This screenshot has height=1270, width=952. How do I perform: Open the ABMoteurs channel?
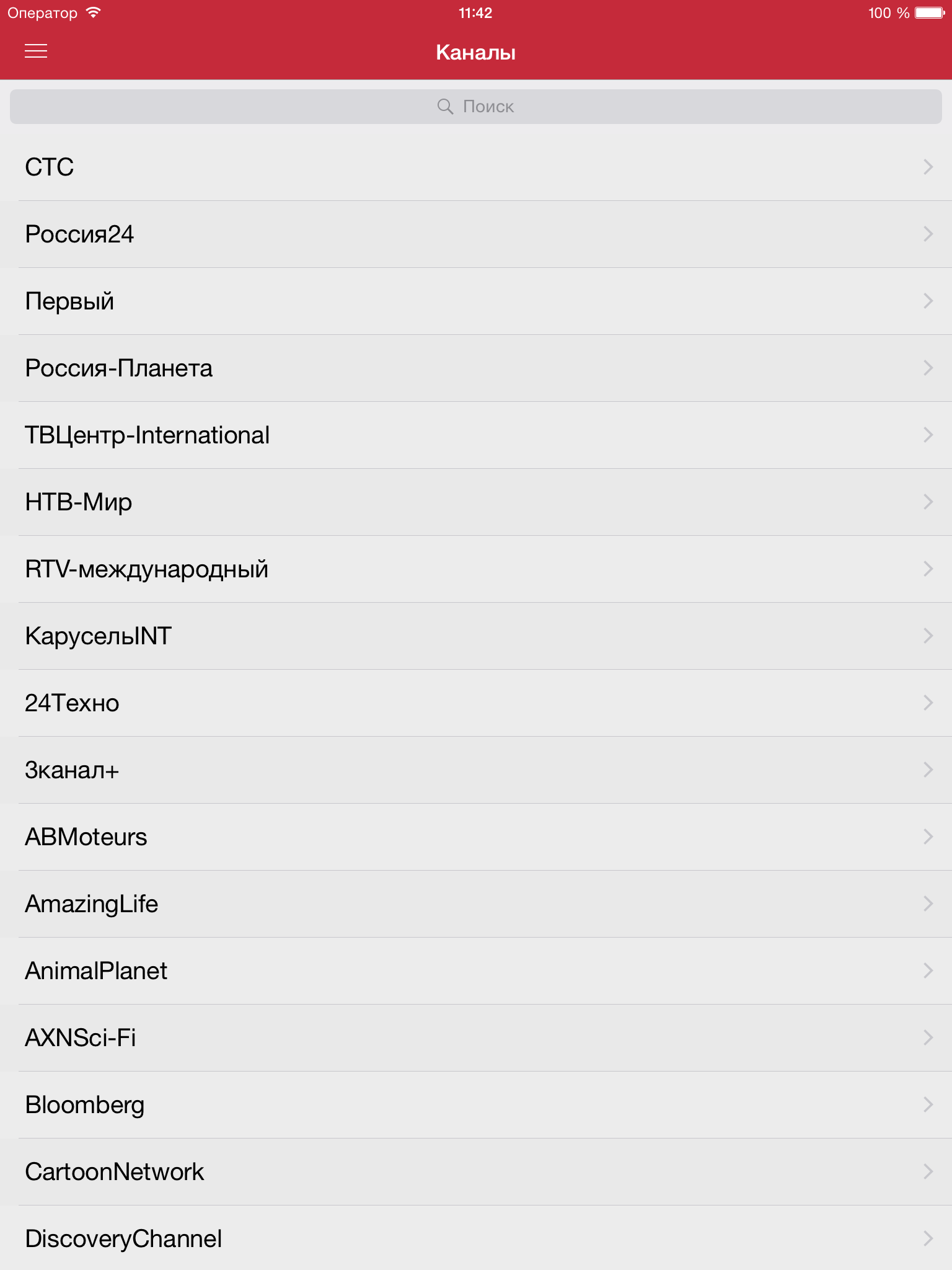click(476, 837)
